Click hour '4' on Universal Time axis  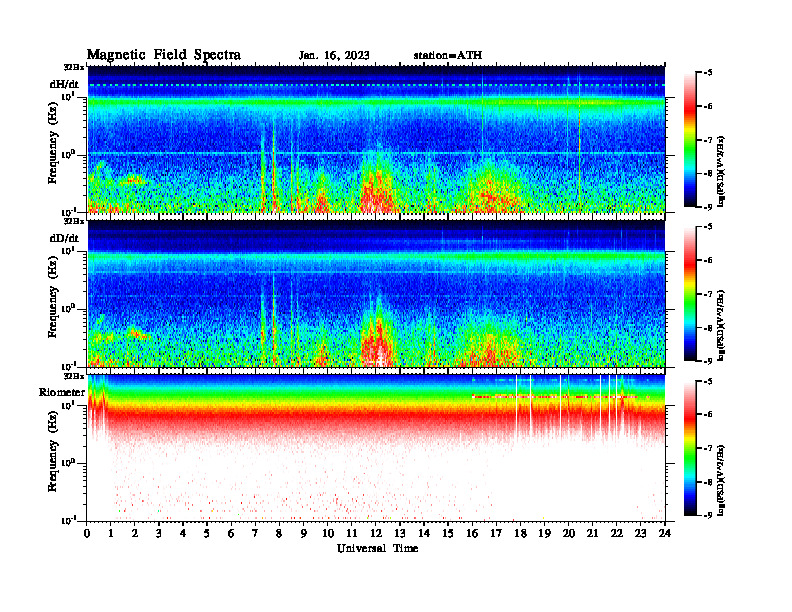[x=183, y=533]
